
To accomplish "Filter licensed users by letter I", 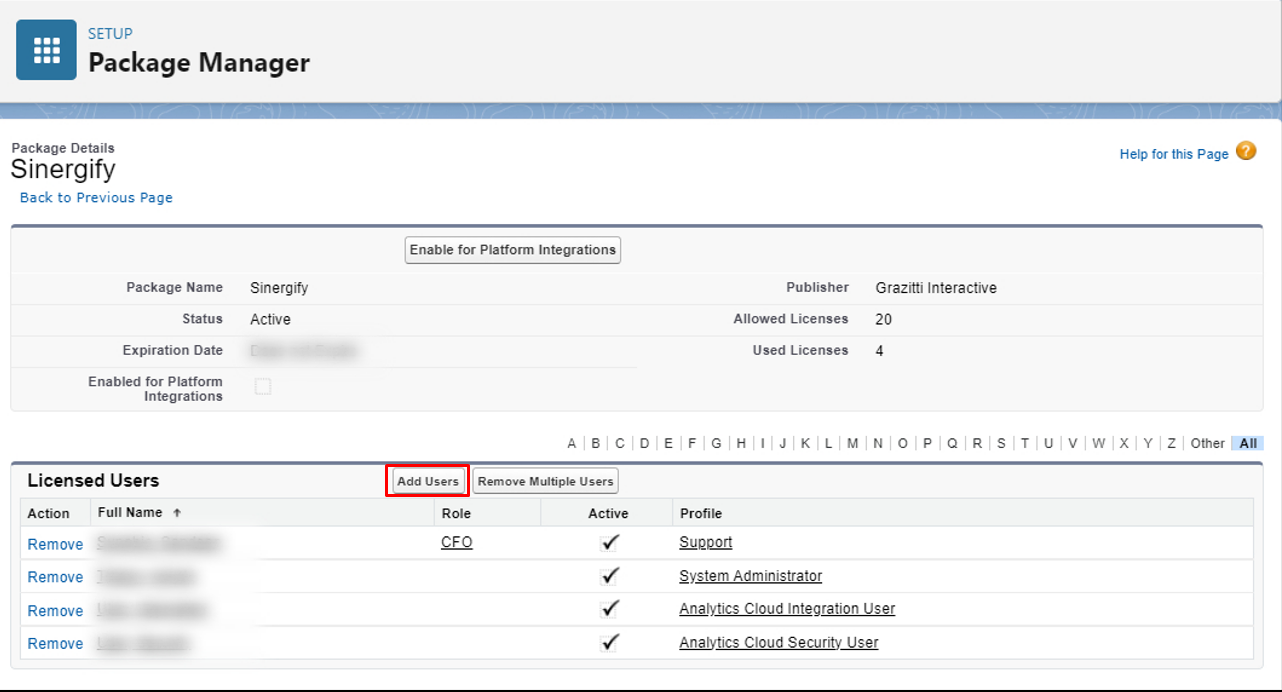I will point(762,443).
